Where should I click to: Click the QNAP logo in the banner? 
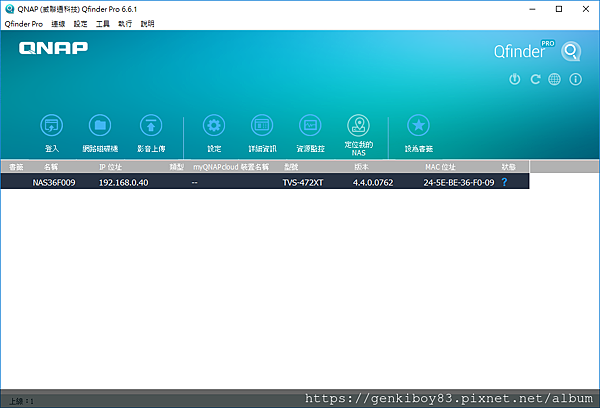[x=53, y=48]
